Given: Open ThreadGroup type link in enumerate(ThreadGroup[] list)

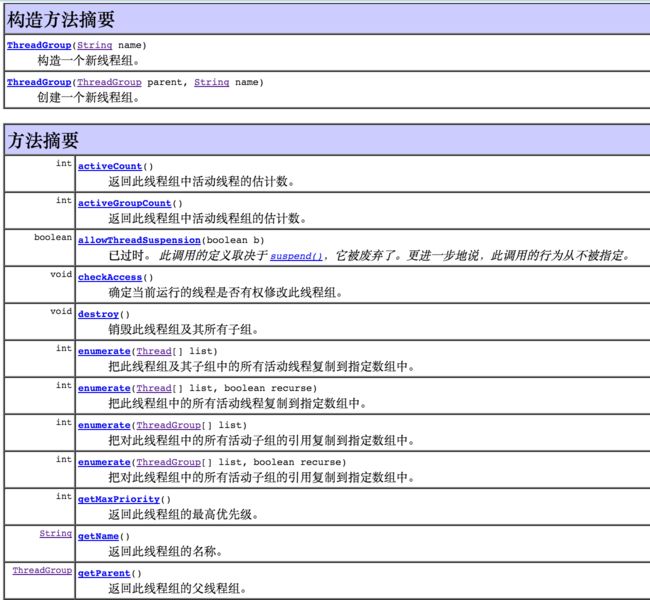Looking at the screenshot, I should point(168,425).
